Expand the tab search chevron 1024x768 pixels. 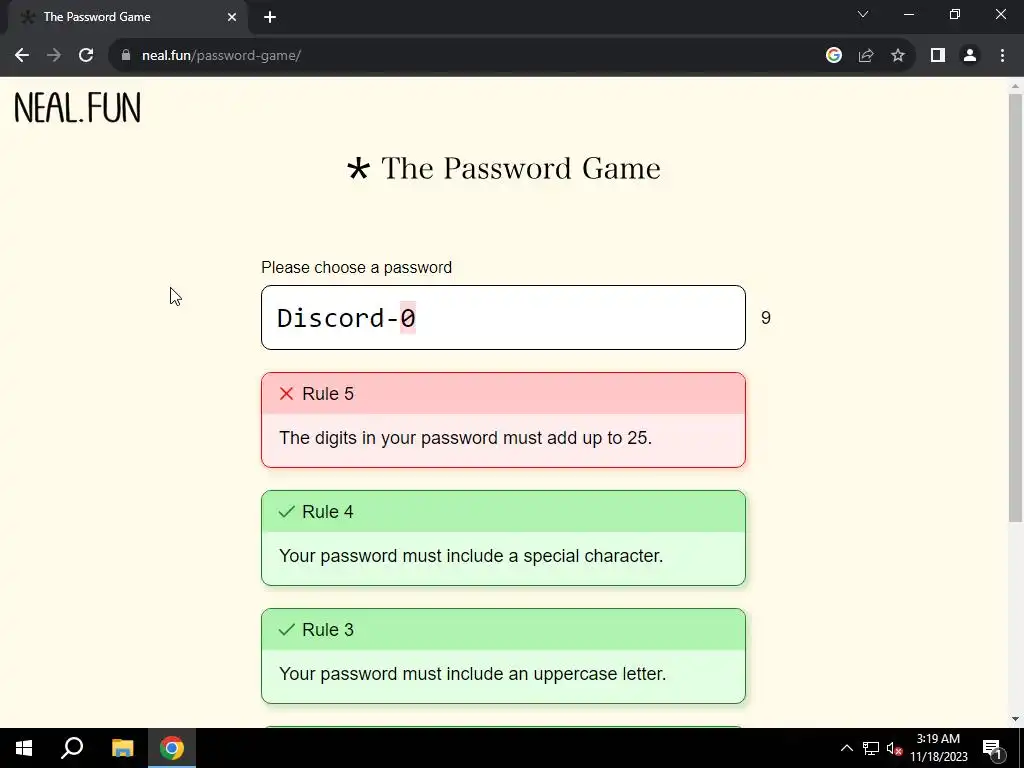click(x=863, y=14)
